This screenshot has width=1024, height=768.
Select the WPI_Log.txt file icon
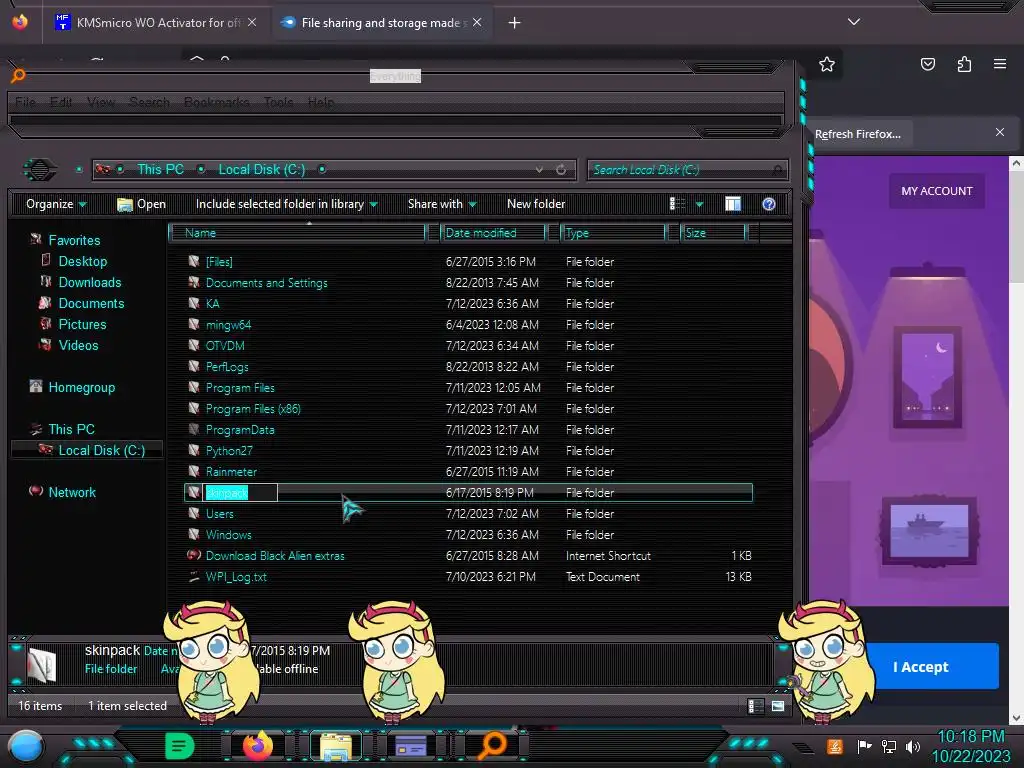coord(194,576)
